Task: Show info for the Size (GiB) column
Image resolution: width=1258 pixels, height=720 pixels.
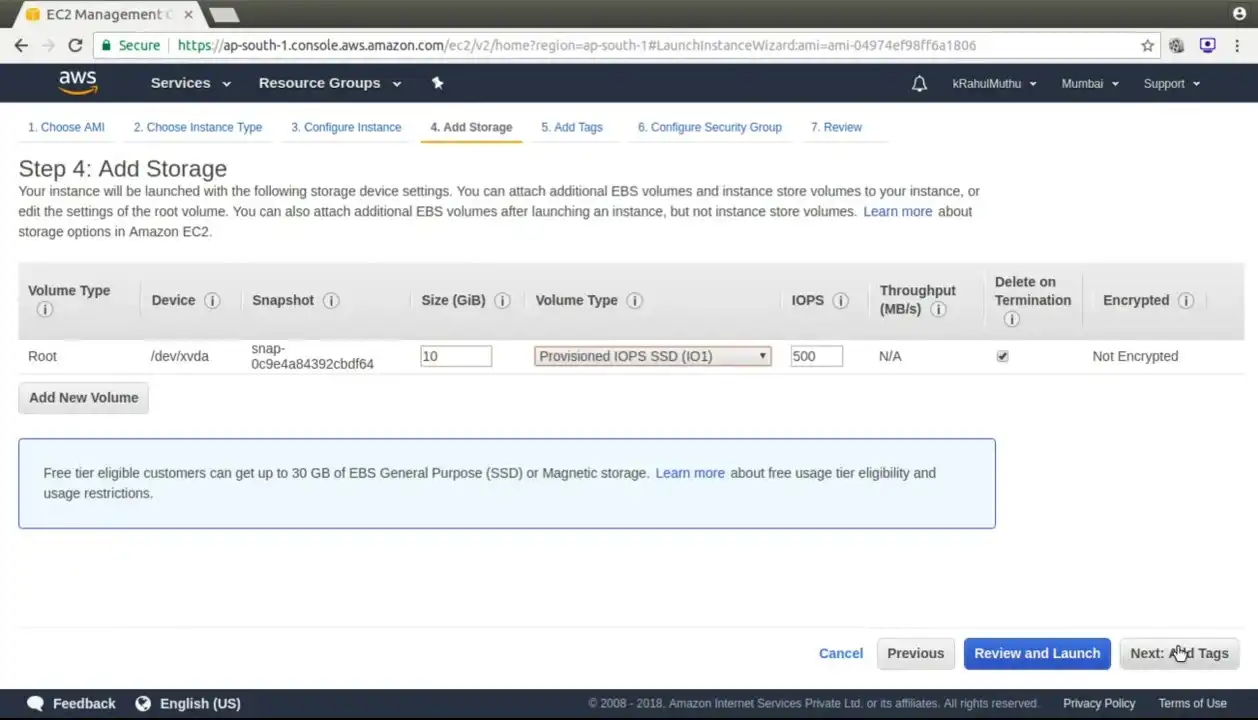Action: pyautogui.click(x=503, y=300)
